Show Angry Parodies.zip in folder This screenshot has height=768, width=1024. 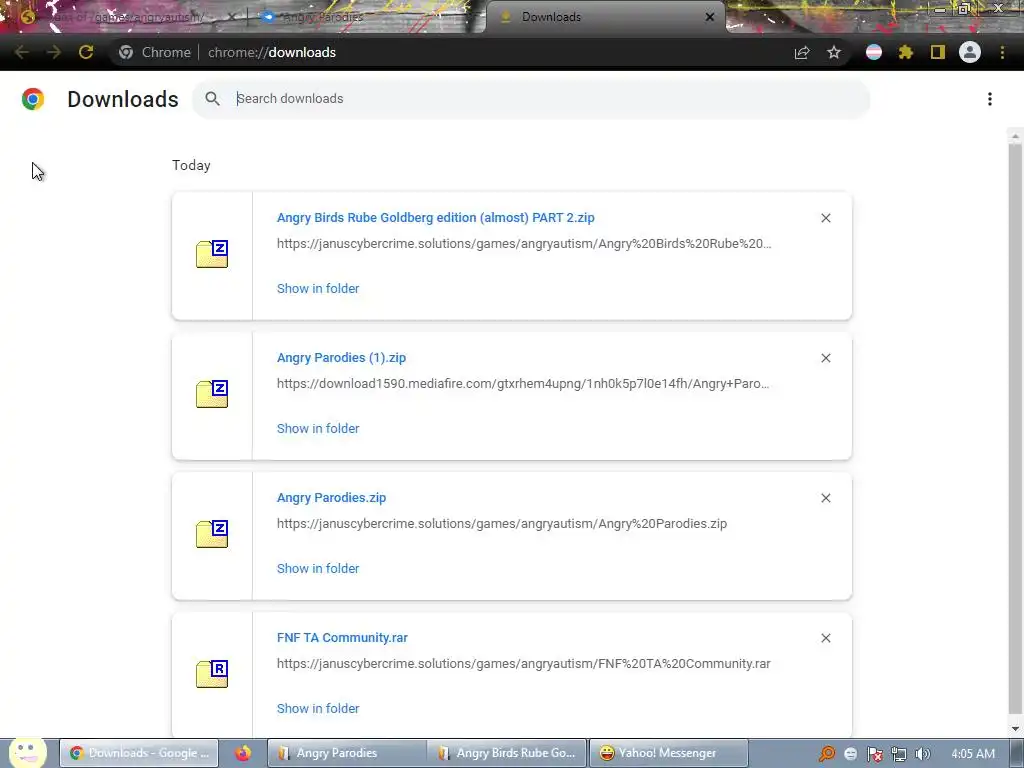click(318, 568)
